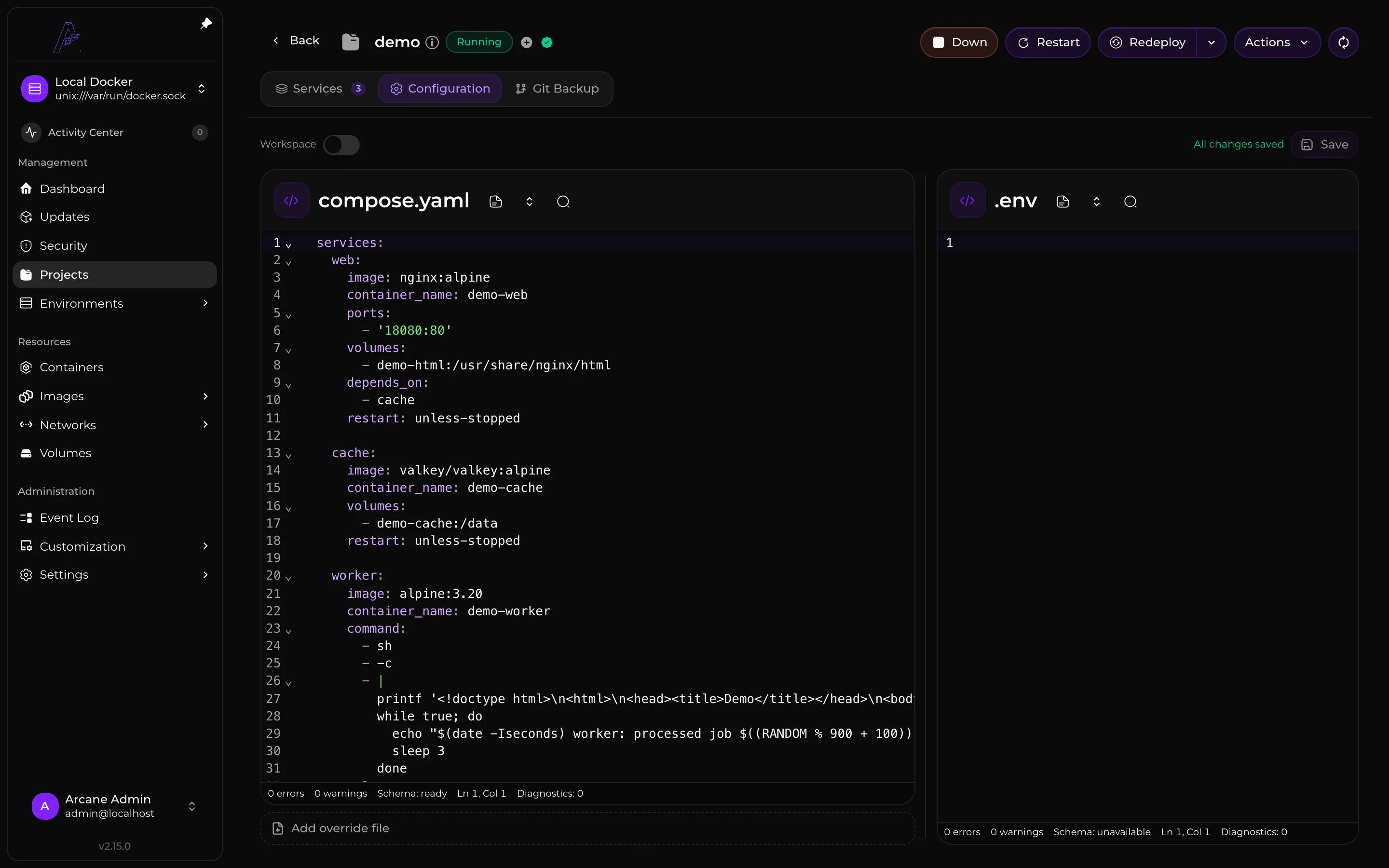Open Containers in the sidebar
The width and height of the screenshot is (1389, 868).
(x=114, y=367)
